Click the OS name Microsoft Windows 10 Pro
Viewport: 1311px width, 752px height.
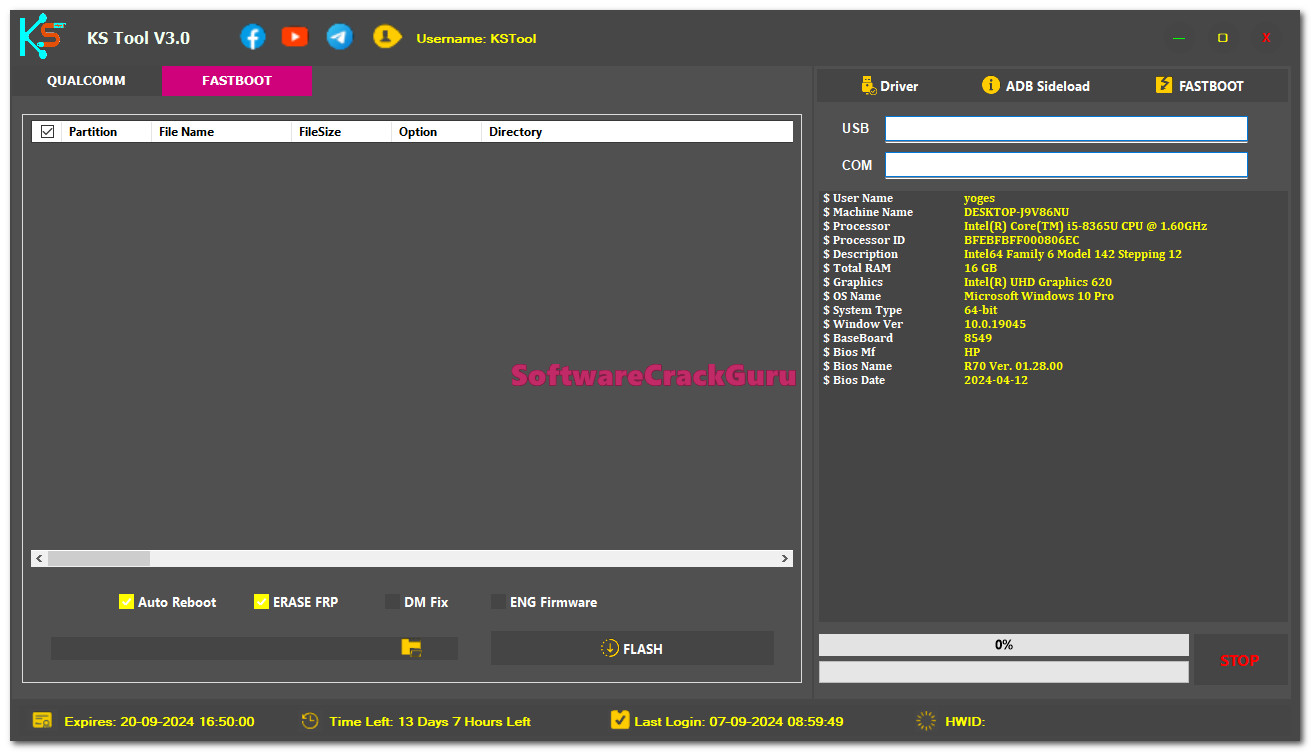point(1038,296)
